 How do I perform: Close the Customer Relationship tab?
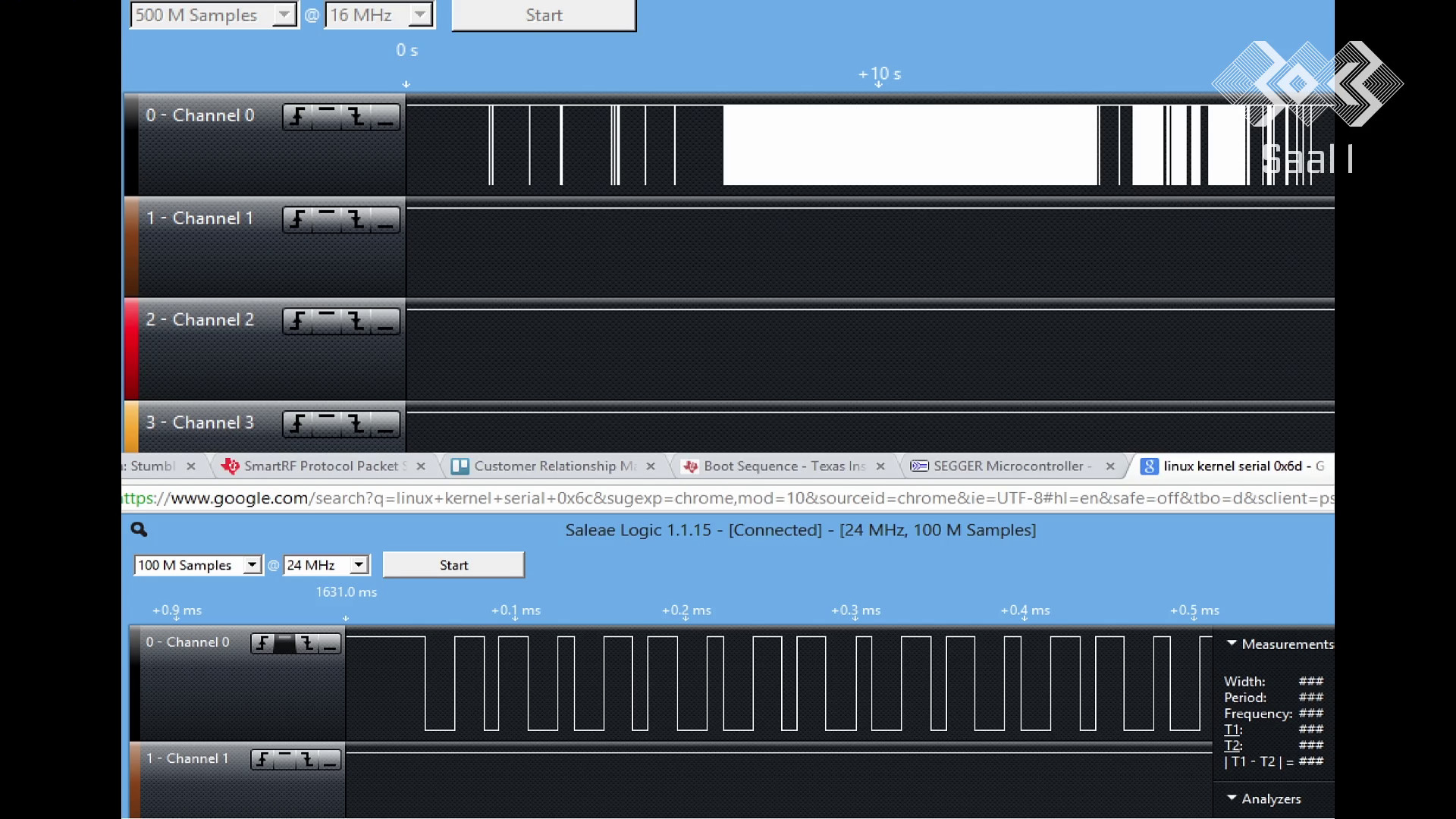pyautogui.click(x=651, y=466)
